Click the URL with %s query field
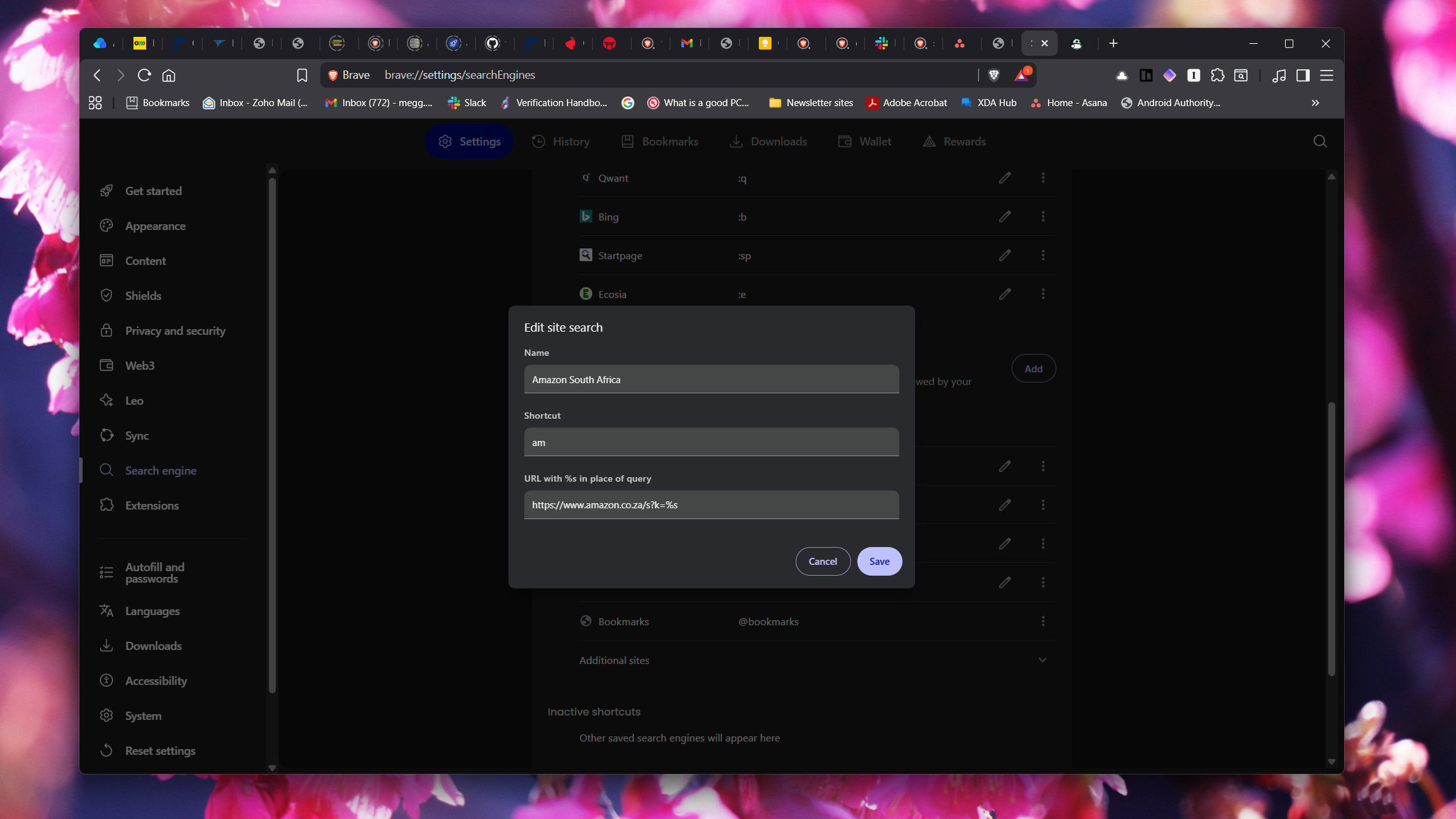The width and height of the screenshot is (1456, 819). 711,505
